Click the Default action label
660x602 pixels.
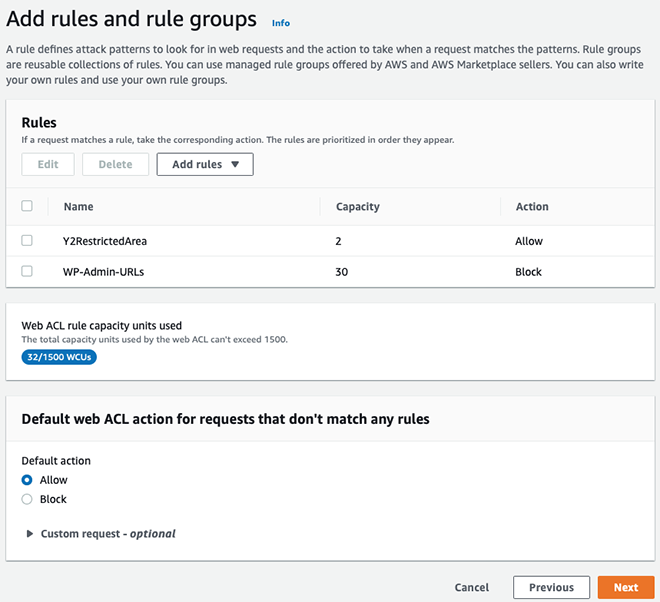[56, 461]
